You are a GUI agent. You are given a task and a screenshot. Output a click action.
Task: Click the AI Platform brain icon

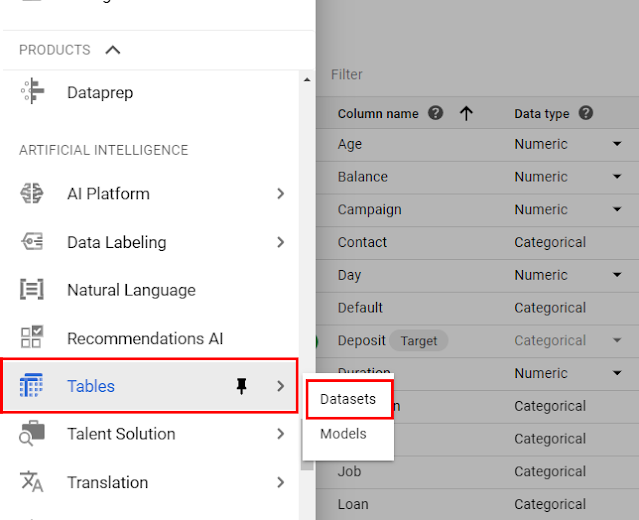(x=31, y=194)
